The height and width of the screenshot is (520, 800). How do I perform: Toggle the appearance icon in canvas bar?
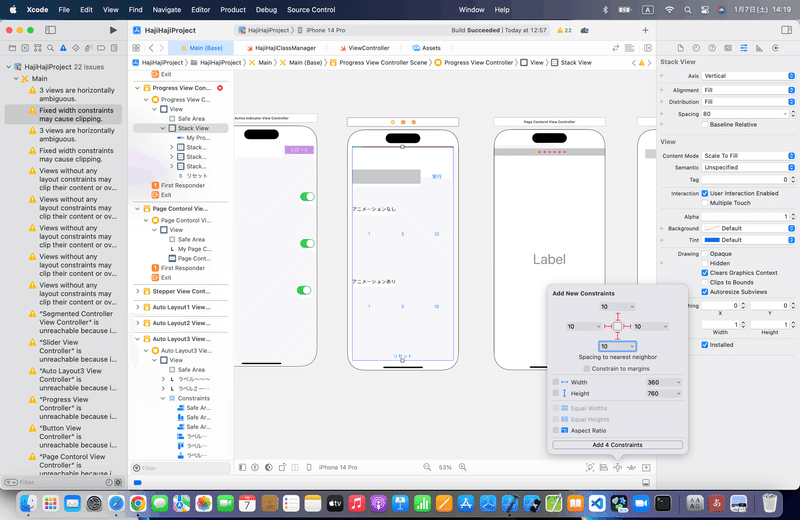269,467
